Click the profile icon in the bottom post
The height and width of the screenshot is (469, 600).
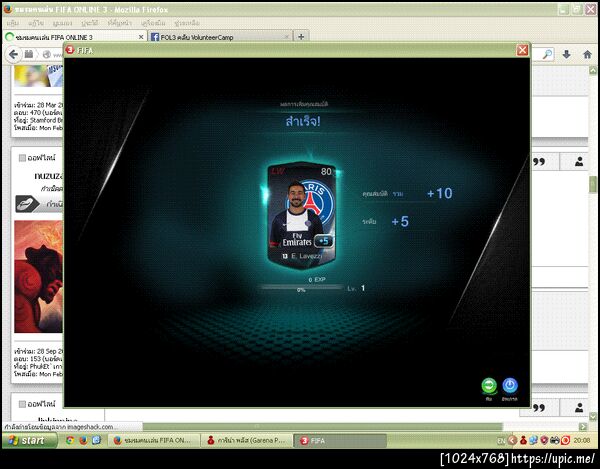coord(579,408)
